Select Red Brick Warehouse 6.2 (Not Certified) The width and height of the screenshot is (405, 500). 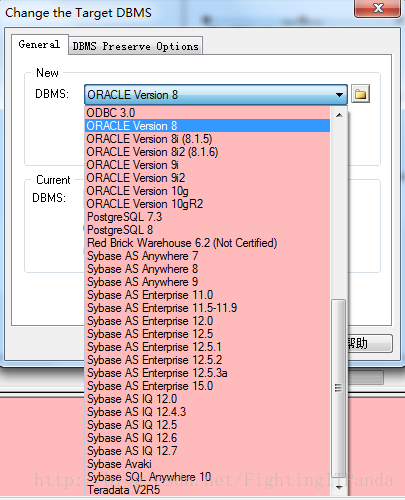[207, 243]
